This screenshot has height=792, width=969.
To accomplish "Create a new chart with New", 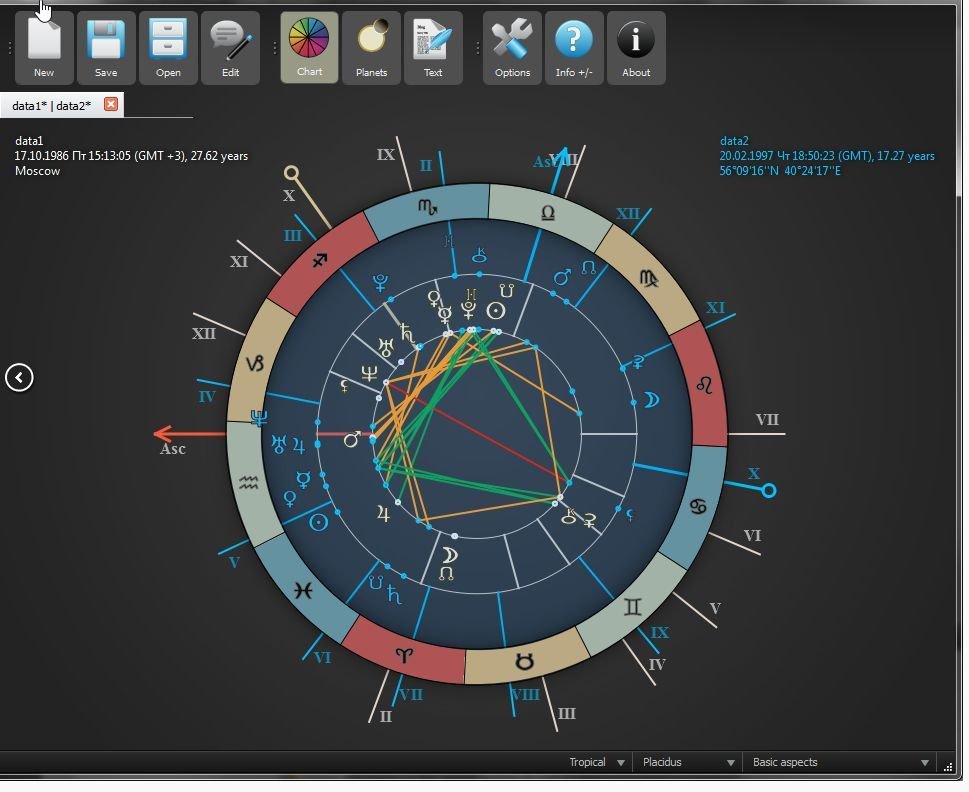I will point(44,48).
